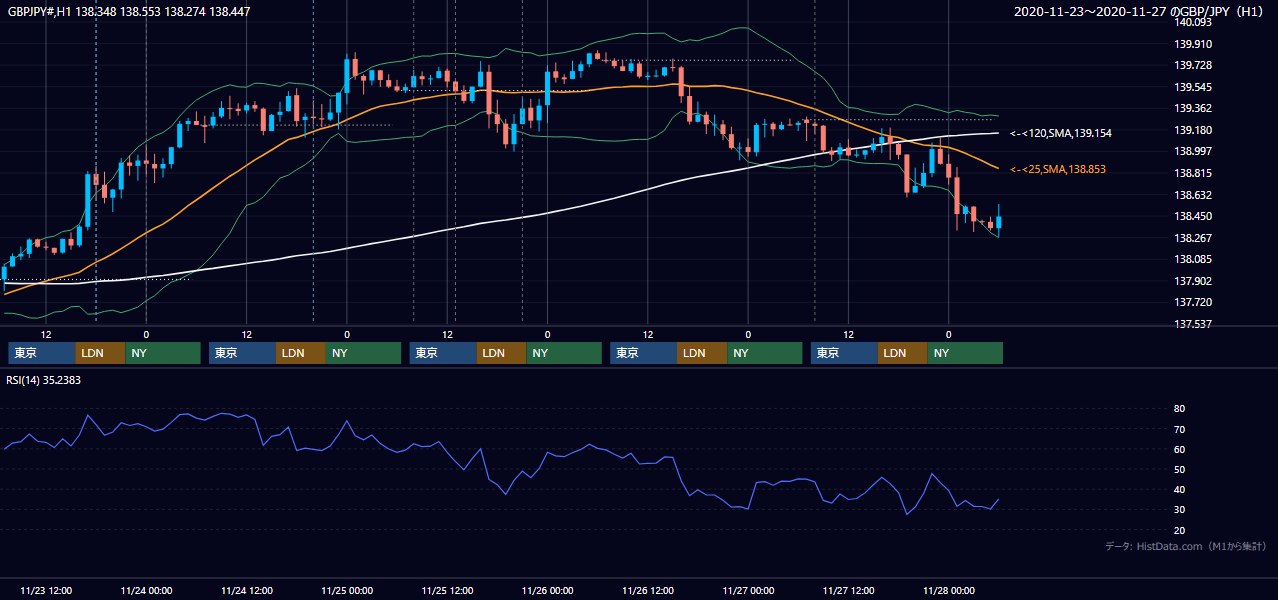Click the 11/23 12:00 date label
Image resolution: width=1278 pixels, height=600 pixels.
(46, 590)
